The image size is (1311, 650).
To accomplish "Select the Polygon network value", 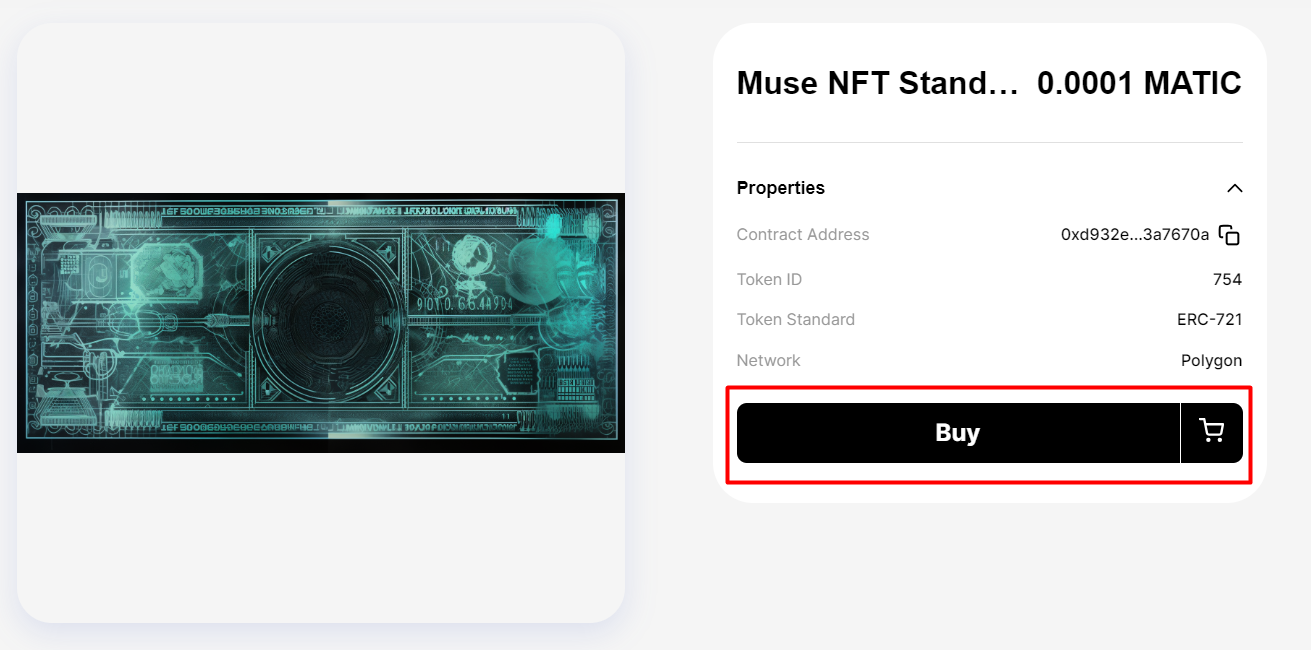I will click(1211, 361).
